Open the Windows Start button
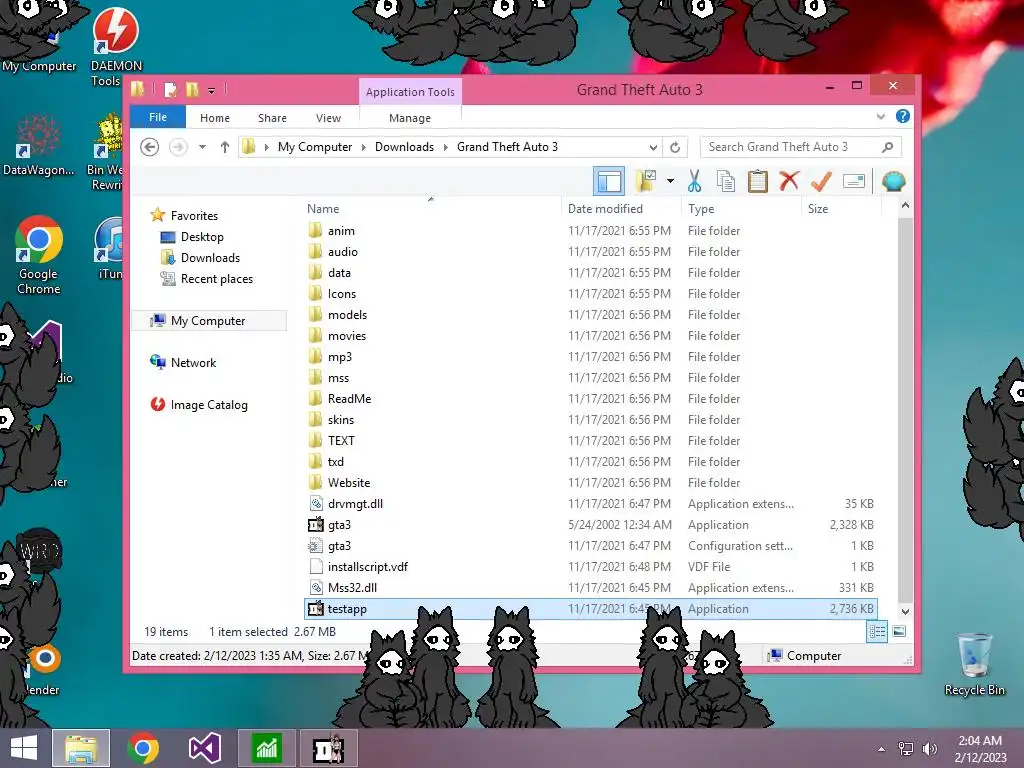The image size is (1024, 768). 24,749
